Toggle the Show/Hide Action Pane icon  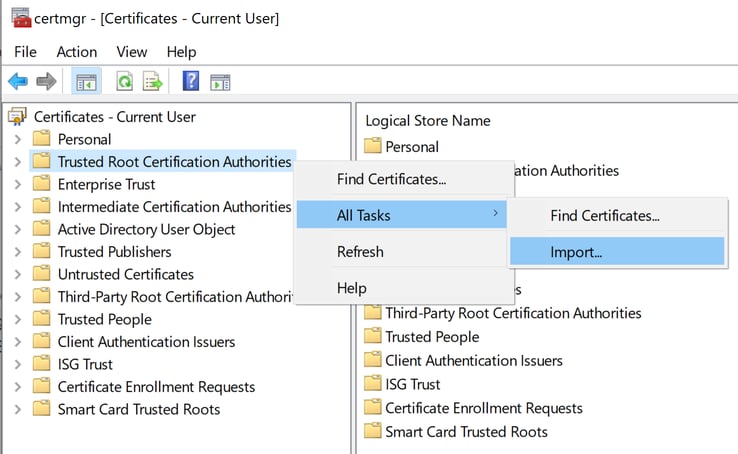click(x=220, y=82)
